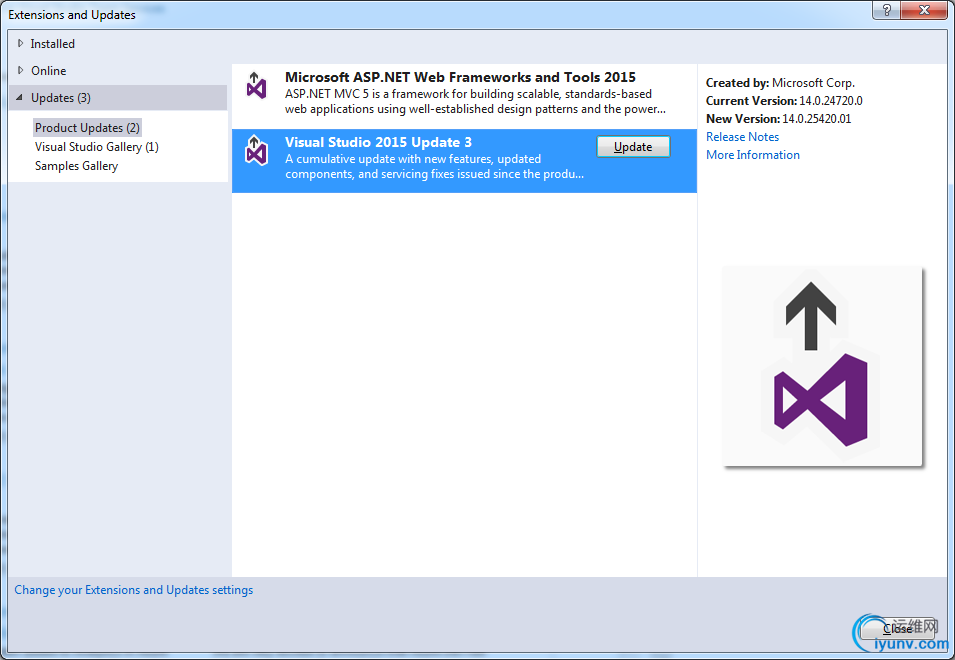Click the ASP.NET MVC 5 description text
Viewport: 955px width, 660px height.
pyautogui.click(x=475, y=102)
